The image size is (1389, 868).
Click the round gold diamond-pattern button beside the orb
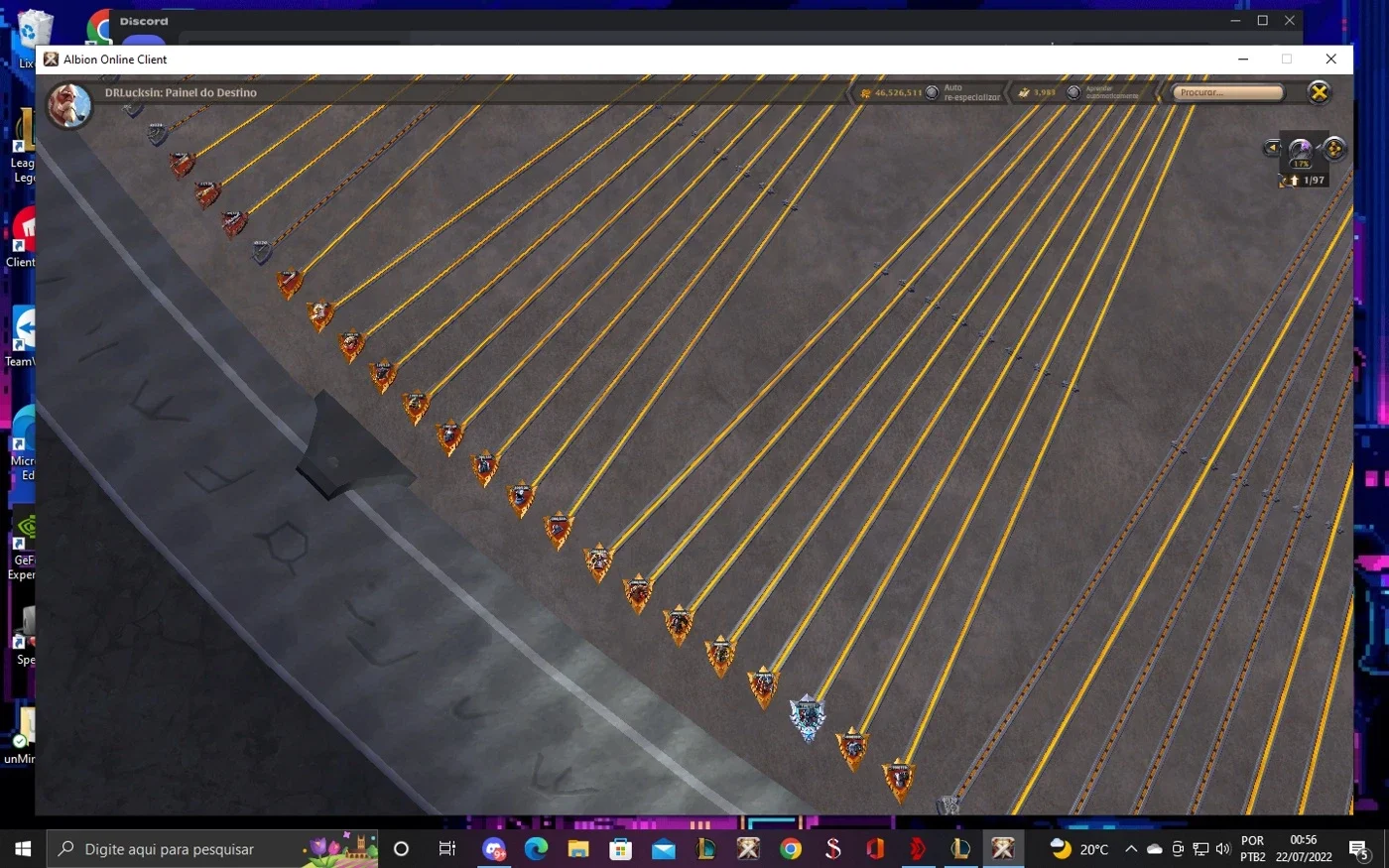pyautogui.click(x=1333, y=149)
